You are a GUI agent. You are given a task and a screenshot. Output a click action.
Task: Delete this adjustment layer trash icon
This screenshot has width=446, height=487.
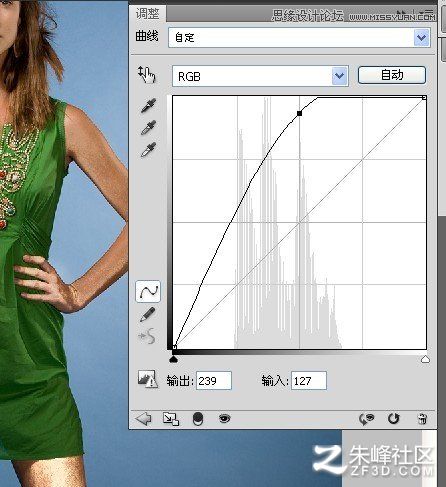pos(422,419)
